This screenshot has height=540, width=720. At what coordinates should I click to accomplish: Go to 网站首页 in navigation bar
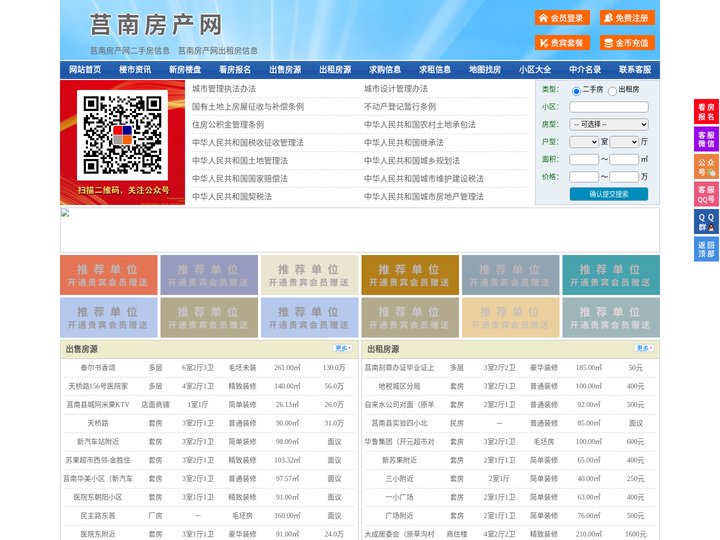pos(85,70)
